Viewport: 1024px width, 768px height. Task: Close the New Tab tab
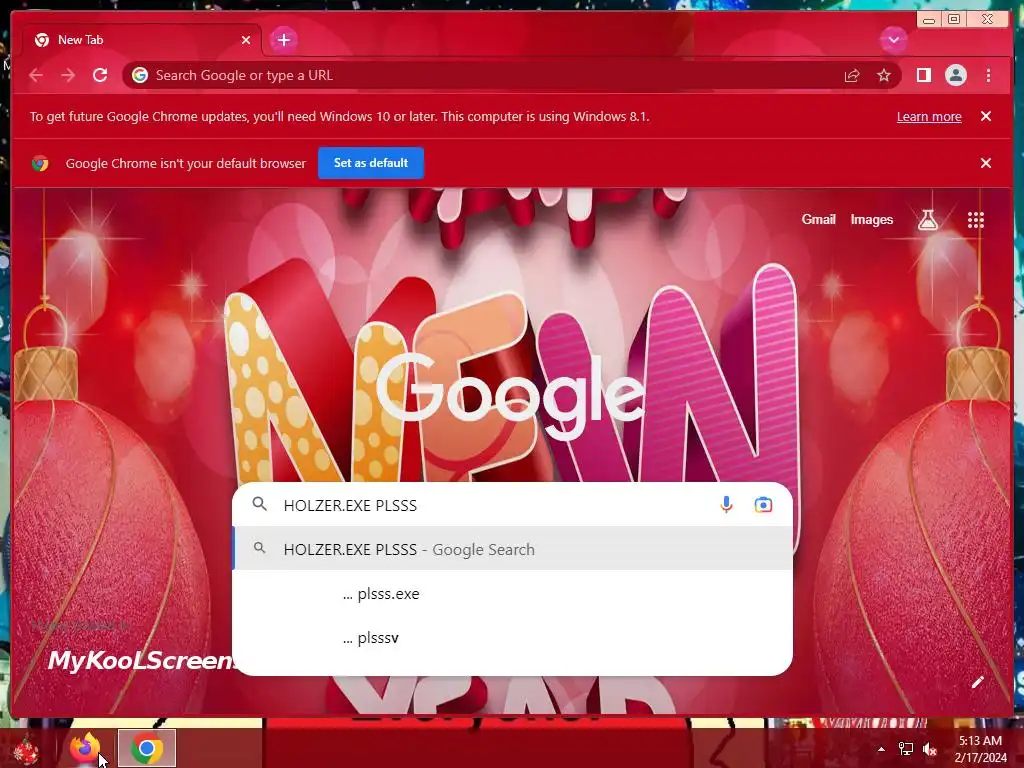pos(246,40)
